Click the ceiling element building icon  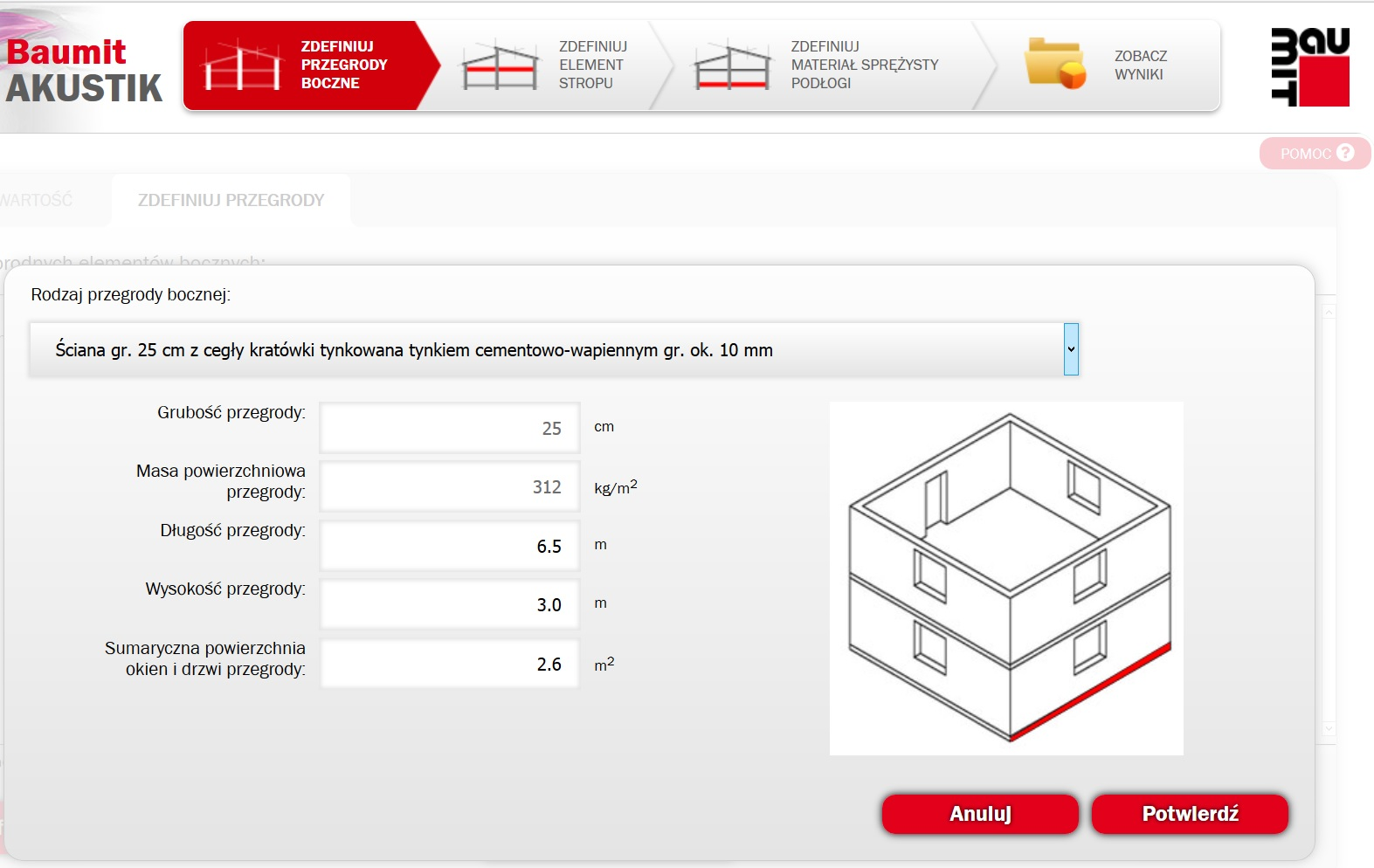tap(499, 65)
